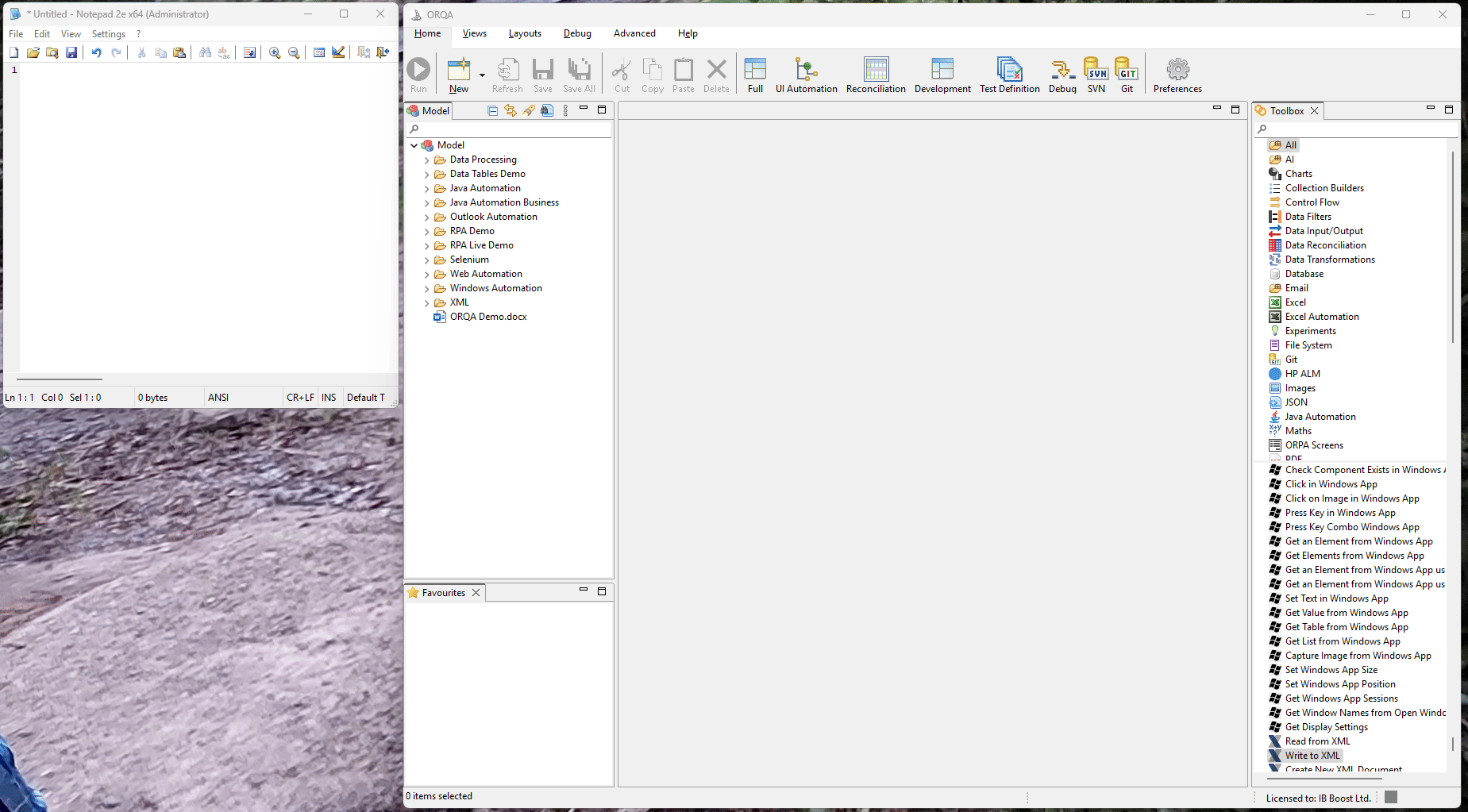Expand the Windows Automation folder

coord(426,289)
